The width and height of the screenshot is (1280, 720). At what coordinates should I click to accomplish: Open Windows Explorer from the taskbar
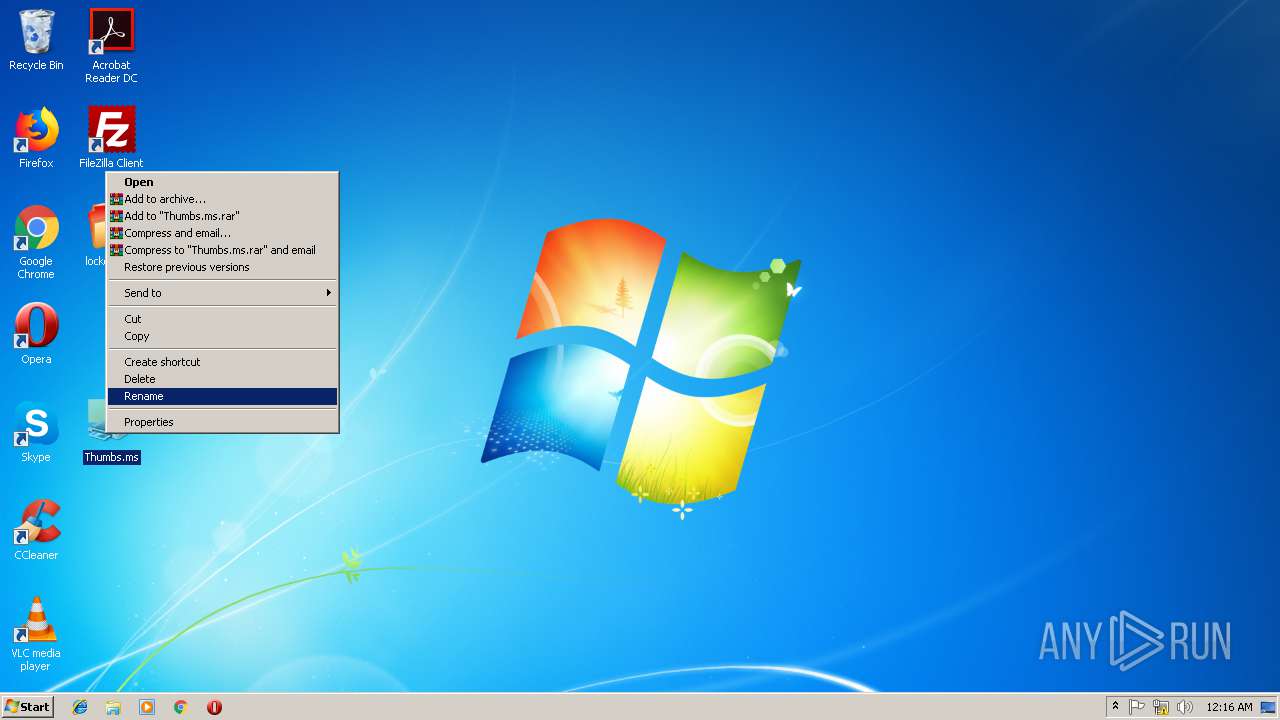click(x=113, y=707)
